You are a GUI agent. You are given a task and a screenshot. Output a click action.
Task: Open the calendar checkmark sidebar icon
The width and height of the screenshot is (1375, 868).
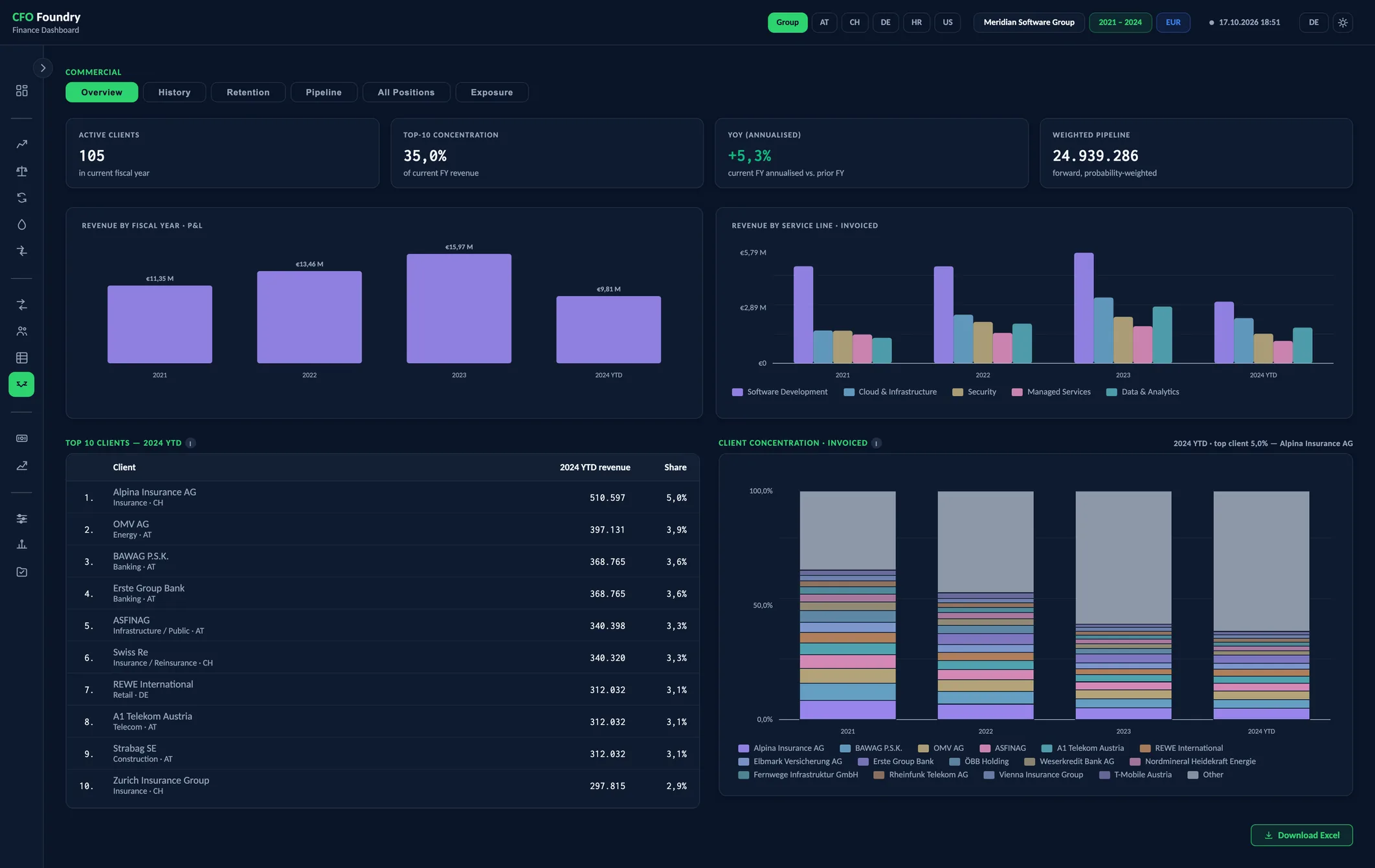coord(21,572)
